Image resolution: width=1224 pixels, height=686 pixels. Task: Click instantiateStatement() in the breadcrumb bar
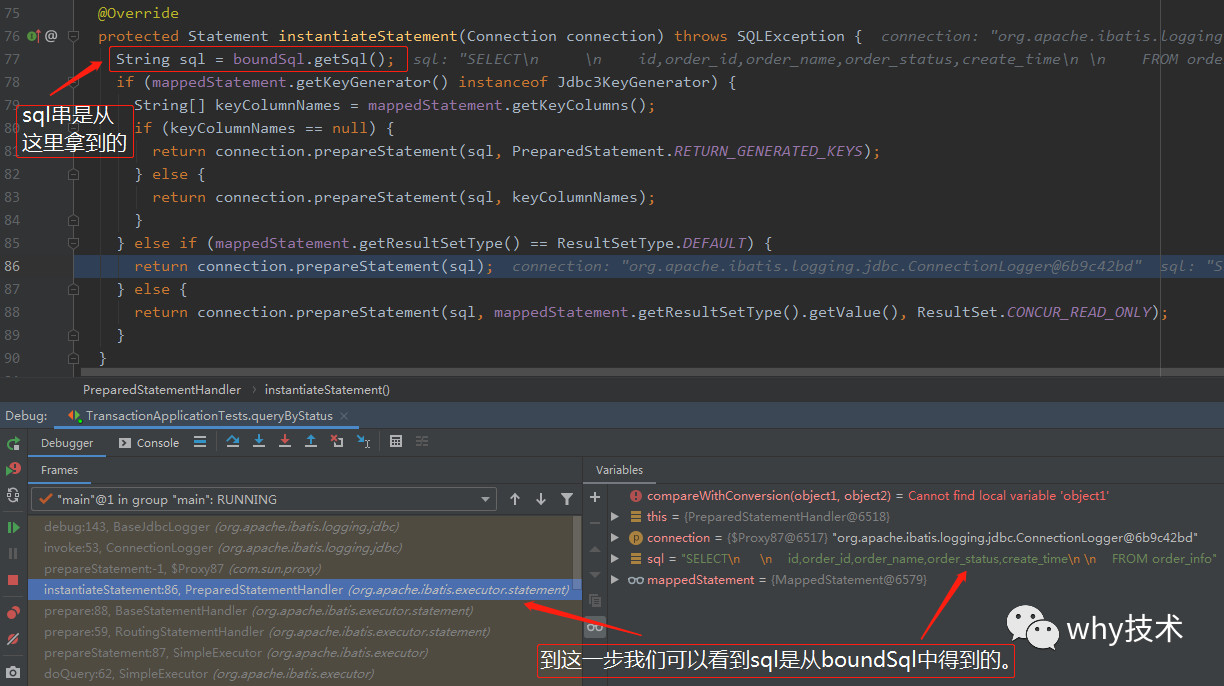point(327,390)
